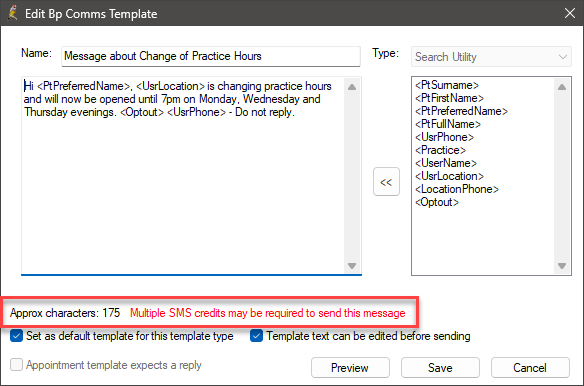The height and width of the screenshot is (386, 584).
Task: Tick Appointment template expects a reply
Action: tap(16, 364)
